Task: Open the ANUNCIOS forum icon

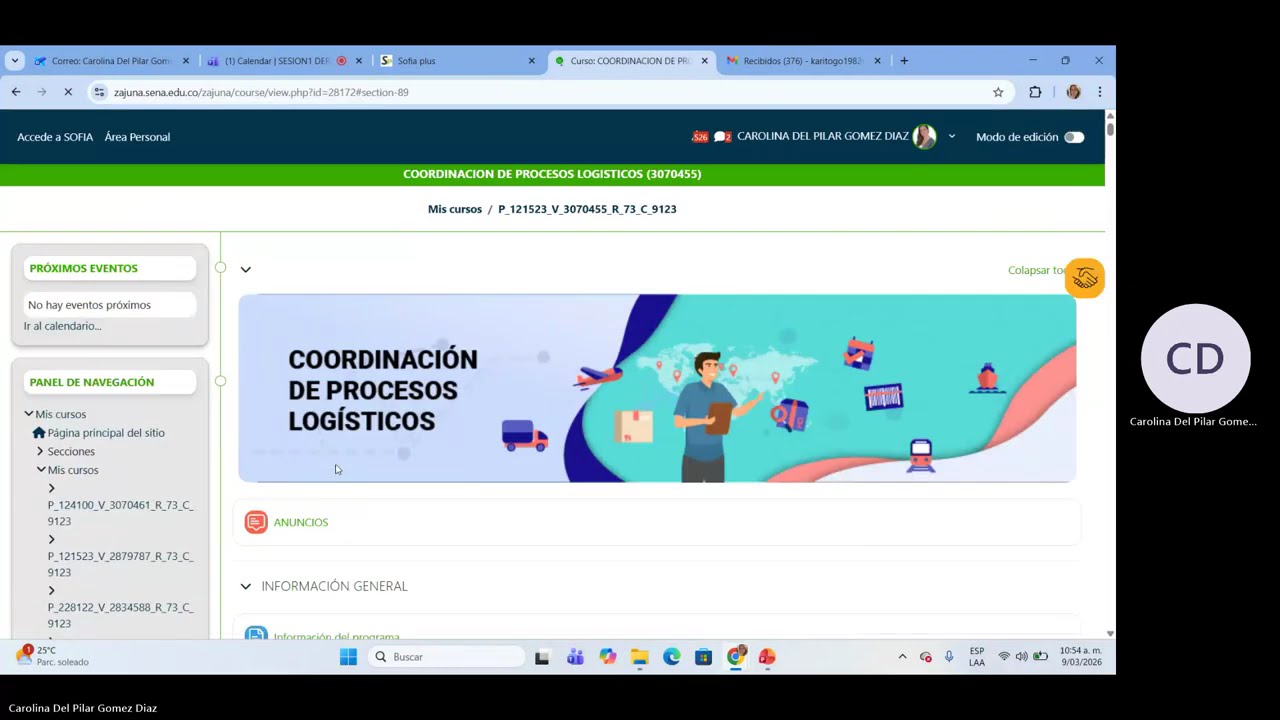Action: pos(256,522)
